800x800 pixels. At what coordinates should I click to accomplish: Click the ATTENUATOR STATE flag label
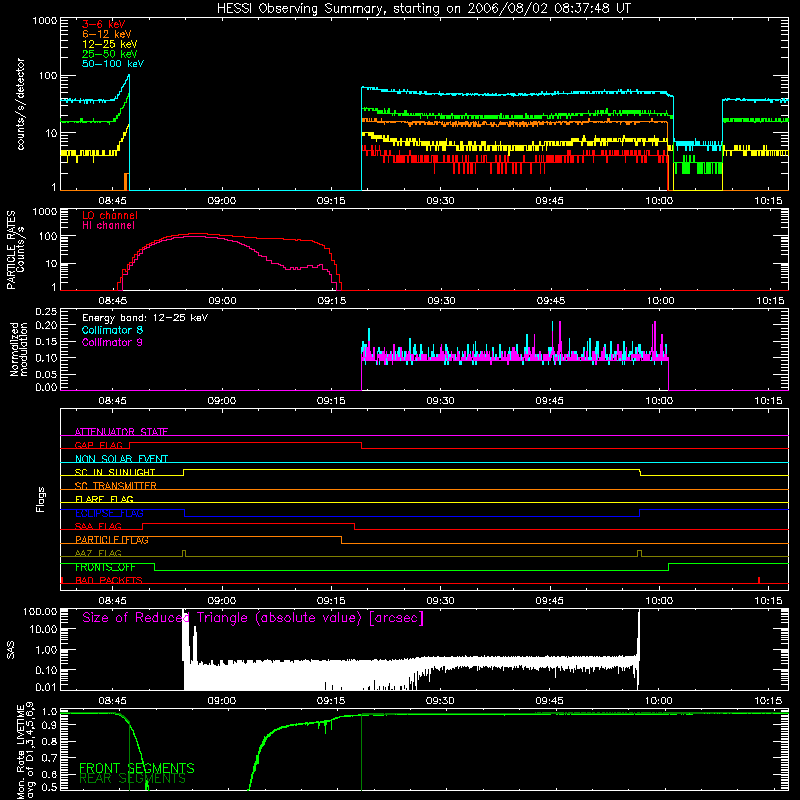(x=121, y=432)
